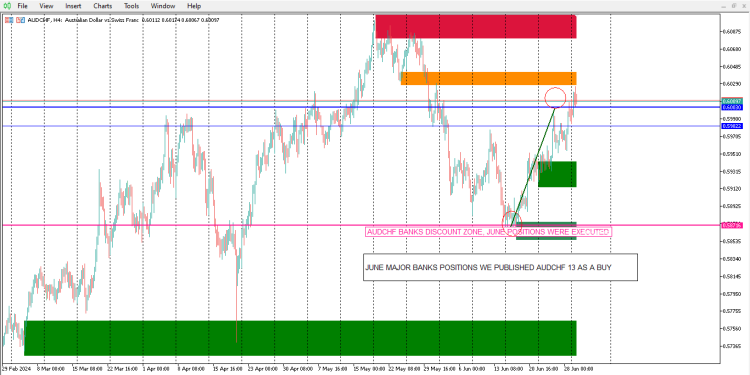Image resolution: width=750 pixels, height=375 pixels.
Task: Click the 13 Jun 08:00 time axis label
Action: (508, 369)
